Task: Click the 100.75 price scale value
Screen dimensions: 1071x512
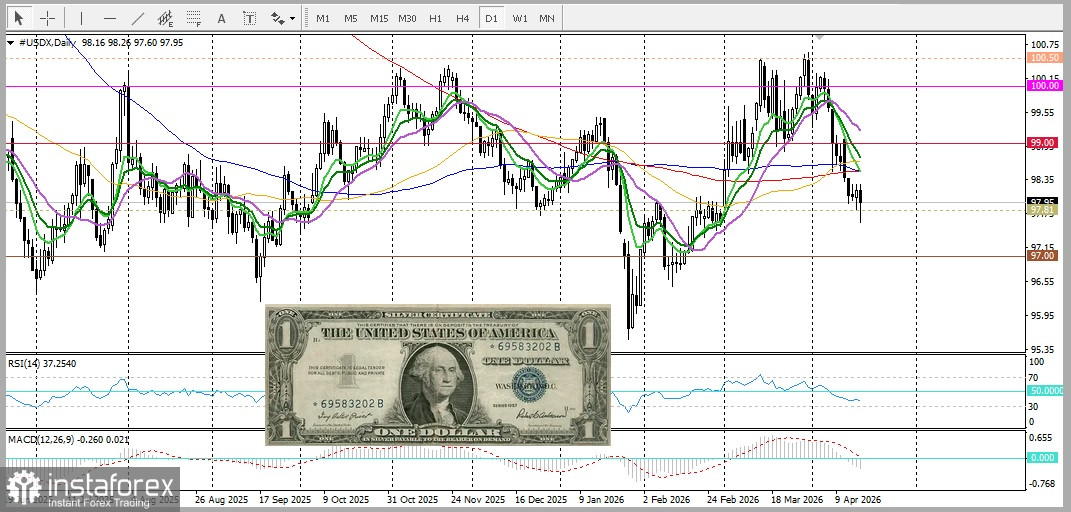Action: (1044, 44)
